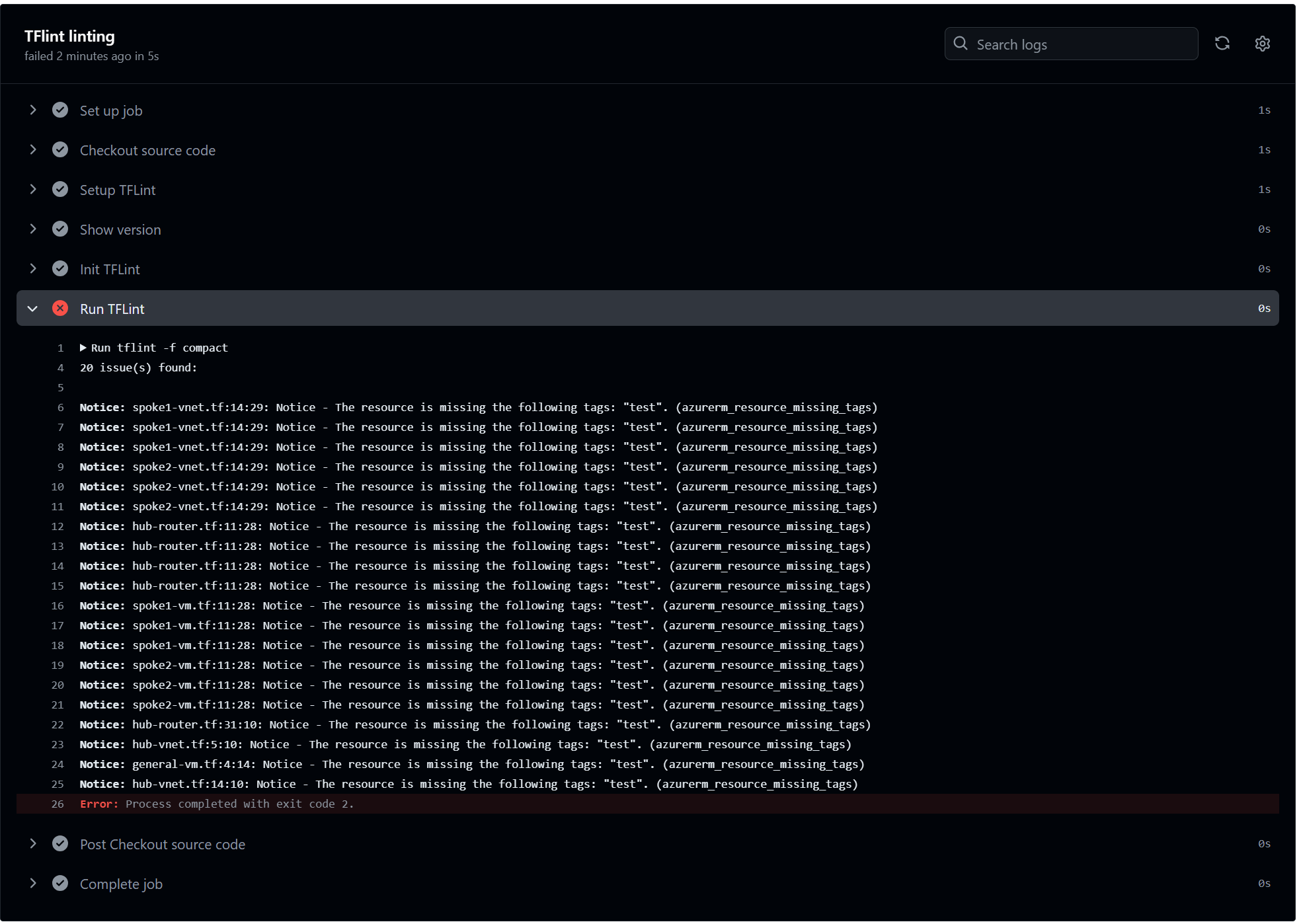The height and width of the screenshot is (924, 1301).
Task: Expand the Set up job step
Action: click(x=33, y=110)
